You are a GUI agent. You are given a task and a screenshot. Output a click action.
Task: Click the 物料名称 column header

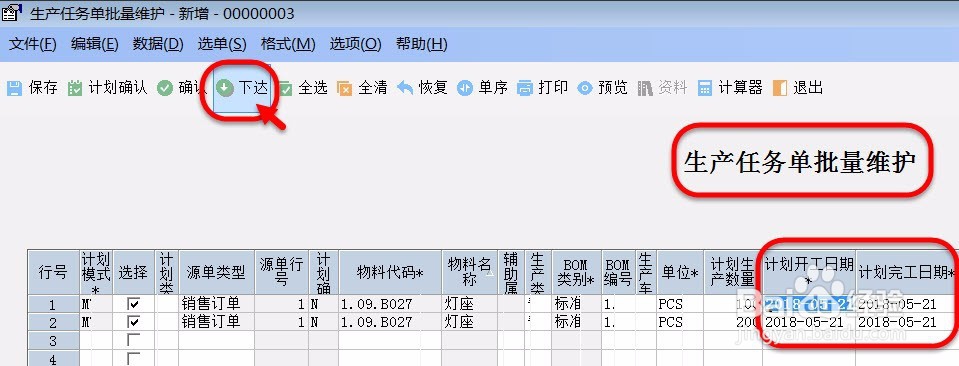pos(470,272)
